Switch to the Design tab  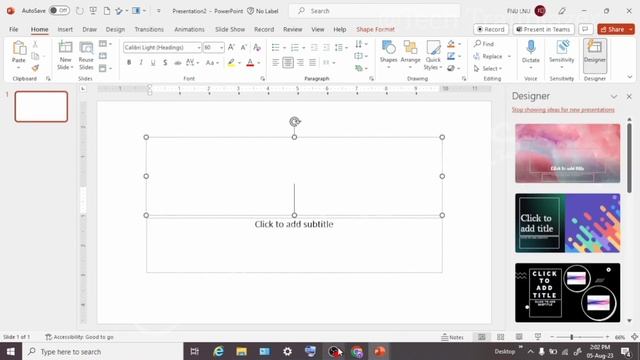[x=115, y=29]
